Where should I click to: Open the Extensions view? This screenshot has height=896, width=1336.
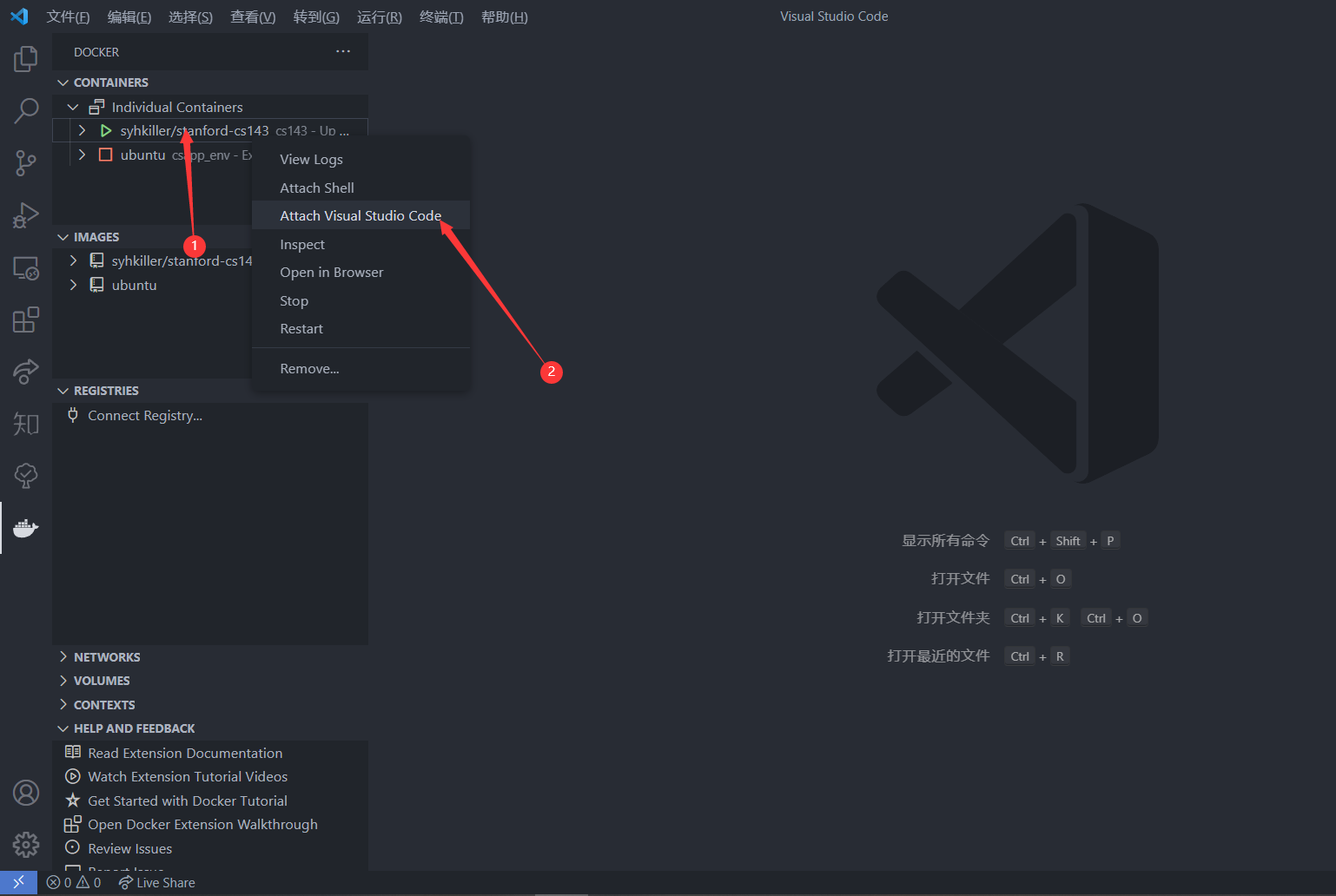(x=26, y=320)
